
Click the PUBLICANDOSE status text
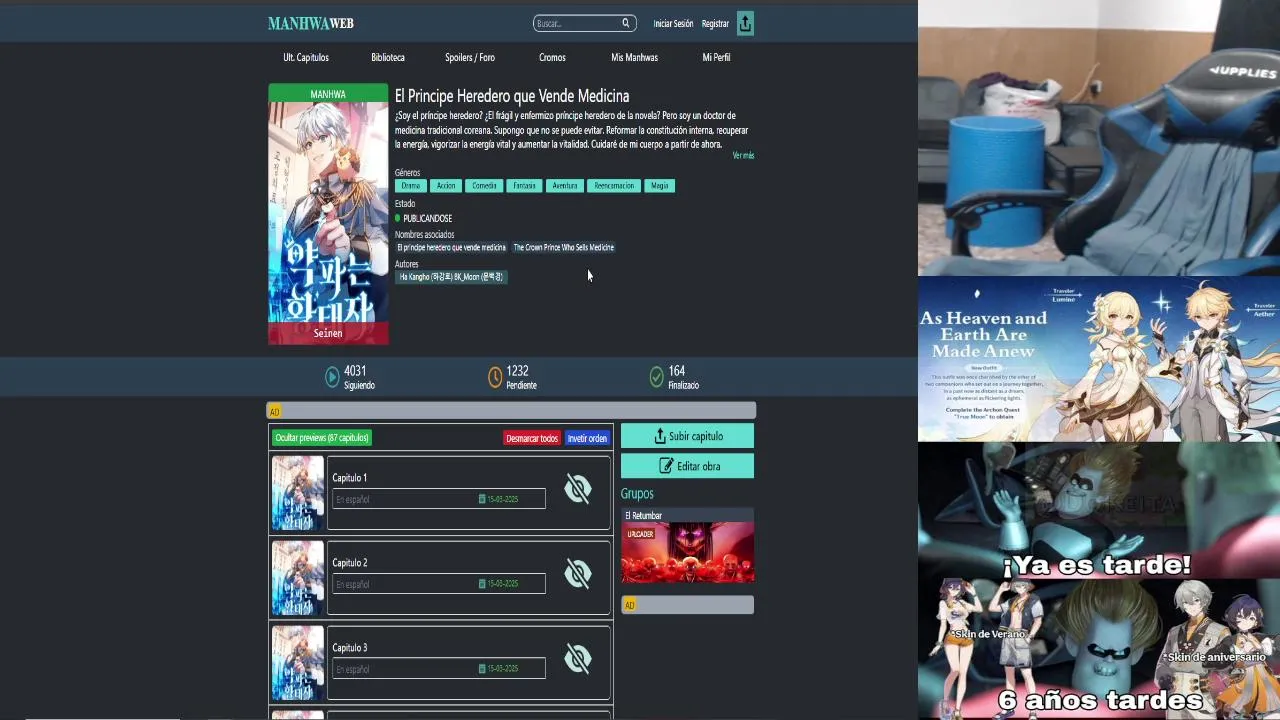[x=428, y=219]
